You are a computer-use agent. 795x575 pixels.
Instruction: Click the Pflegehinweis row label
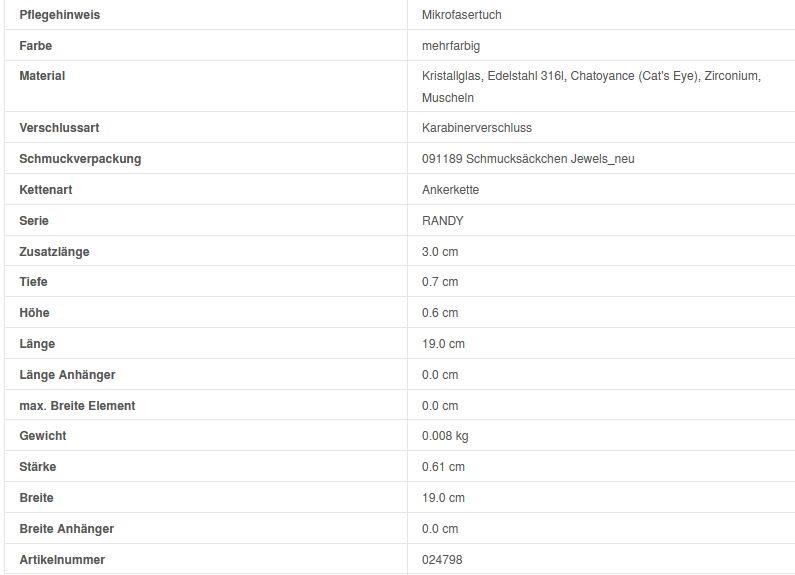pyautogui.click(x=60, y=15)
